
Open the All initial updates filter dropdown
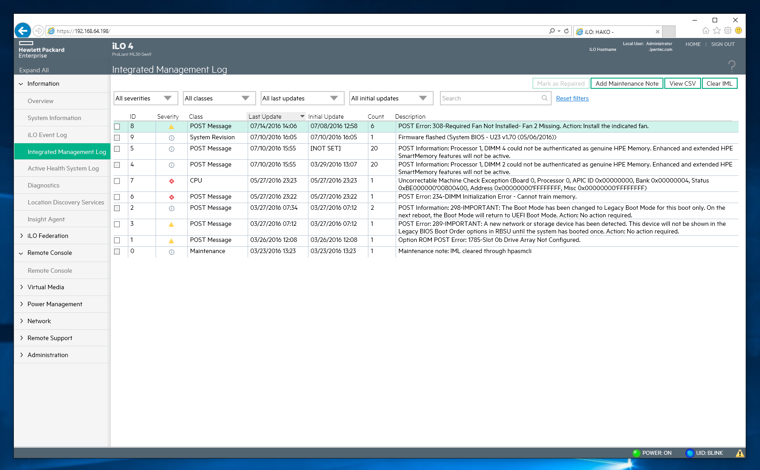click(x=391, y=98)
